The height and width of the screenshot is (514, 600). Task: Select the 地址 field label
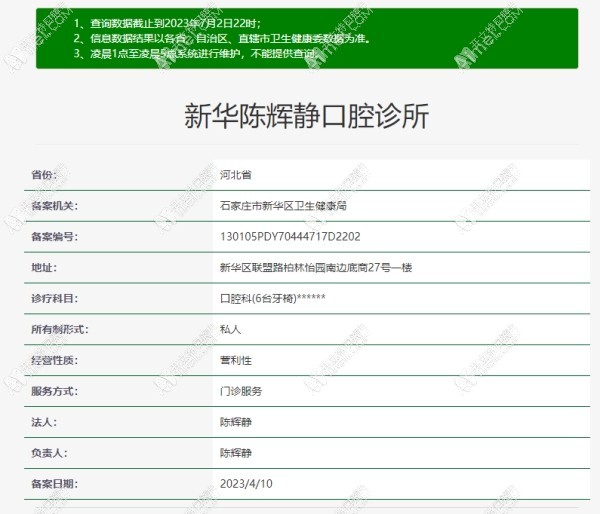45,267
